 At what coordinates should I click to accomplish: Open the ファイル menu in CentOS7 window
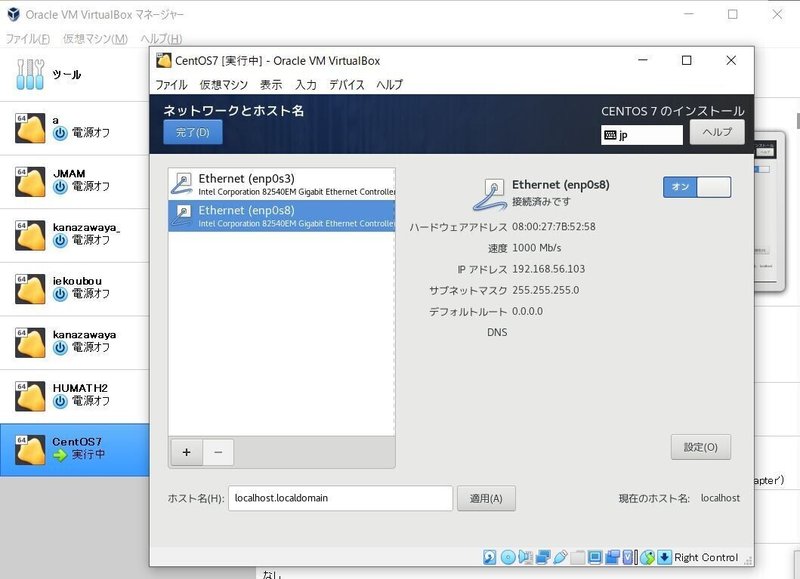pos(171,85)
